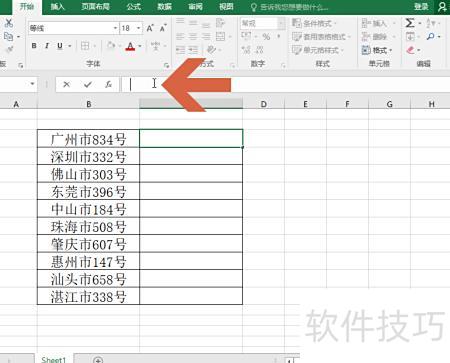The image size is (450, 363).
Task: Open the Formulas (公式) tab
Action: [x=134, y=7]
